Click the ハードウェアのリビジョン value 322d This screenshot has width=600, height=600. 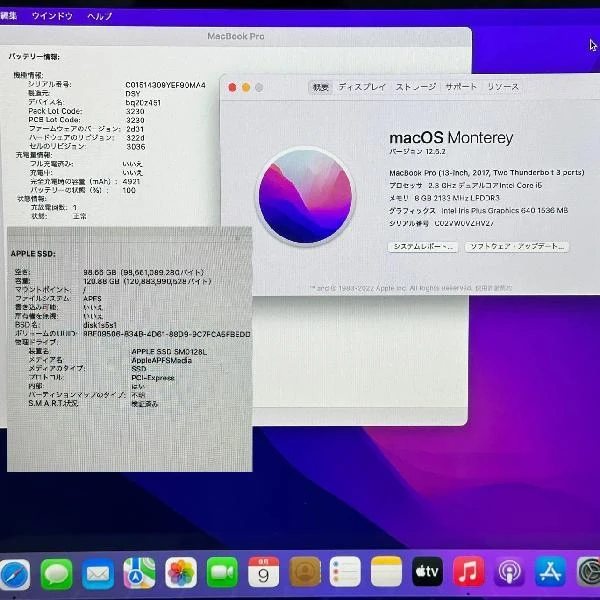click(x=135, y=138)
